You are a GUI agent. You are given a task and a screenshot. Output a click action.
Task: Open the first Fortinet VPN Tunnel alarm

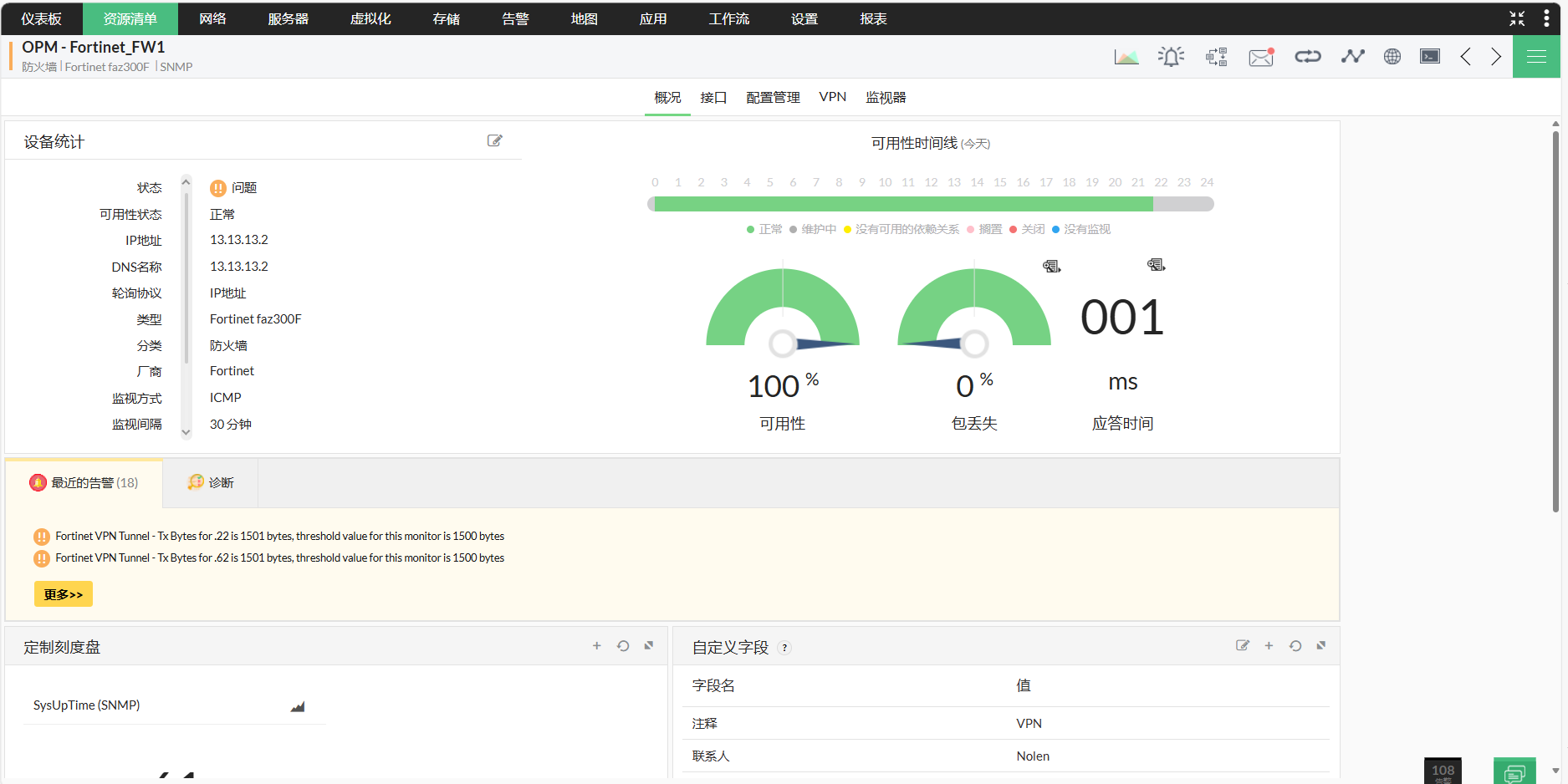[279, 537]
